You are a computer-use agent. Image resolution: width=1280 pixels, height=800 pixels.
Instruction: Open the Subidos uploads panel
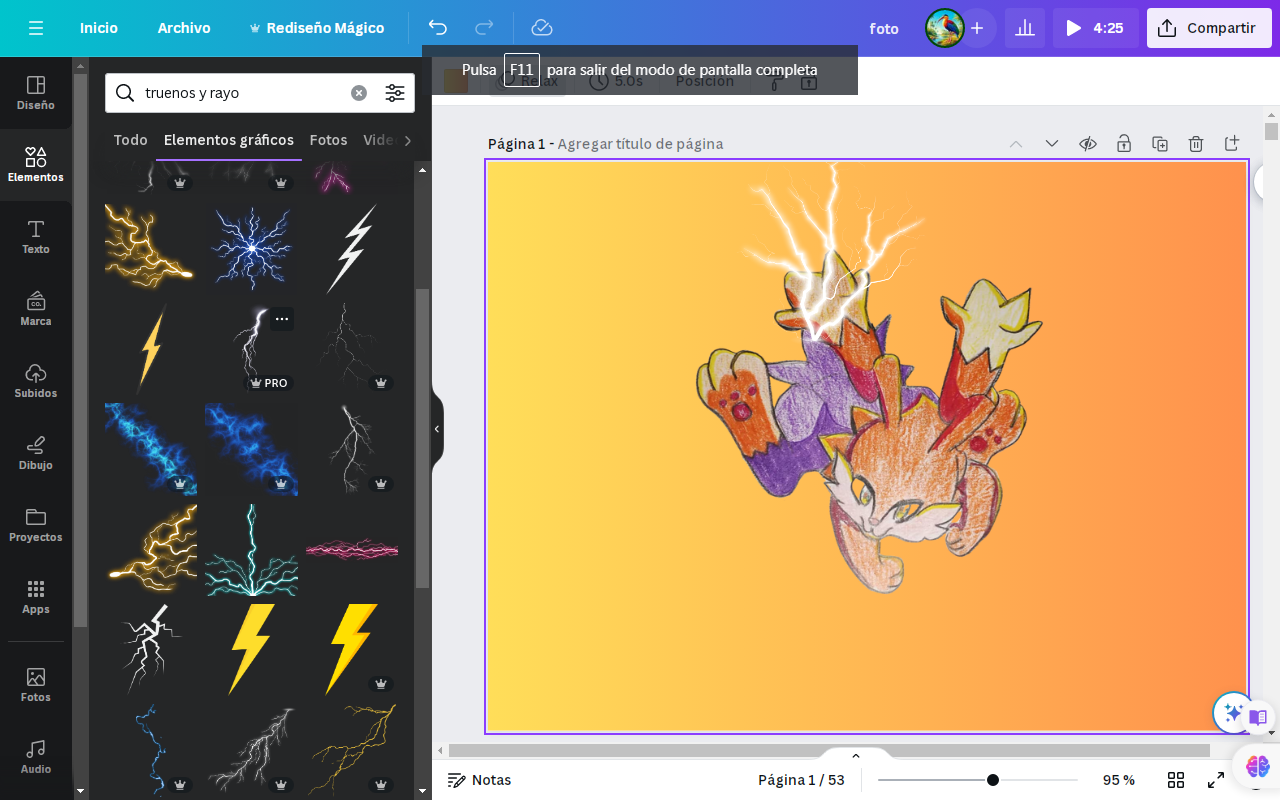click(x=36, y=381)
